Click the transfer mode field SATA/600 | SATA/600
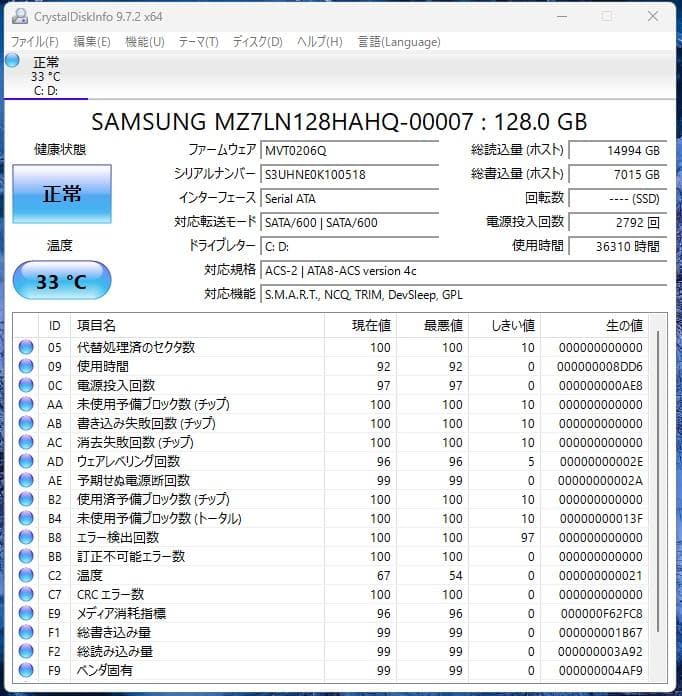Viewport: 682px width, 696px height. 349,222
